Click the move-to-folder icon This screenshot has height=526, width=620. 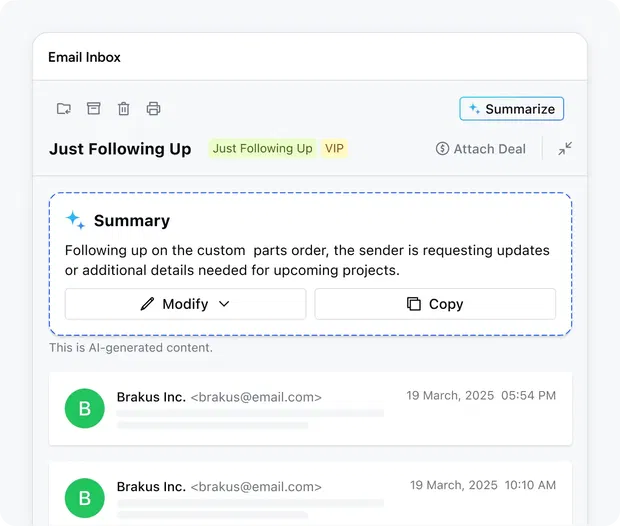click(64, 108)
